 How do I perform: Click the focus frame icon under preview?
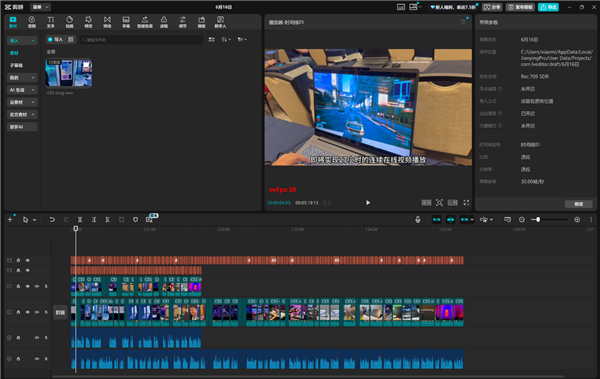click(439, 203)
